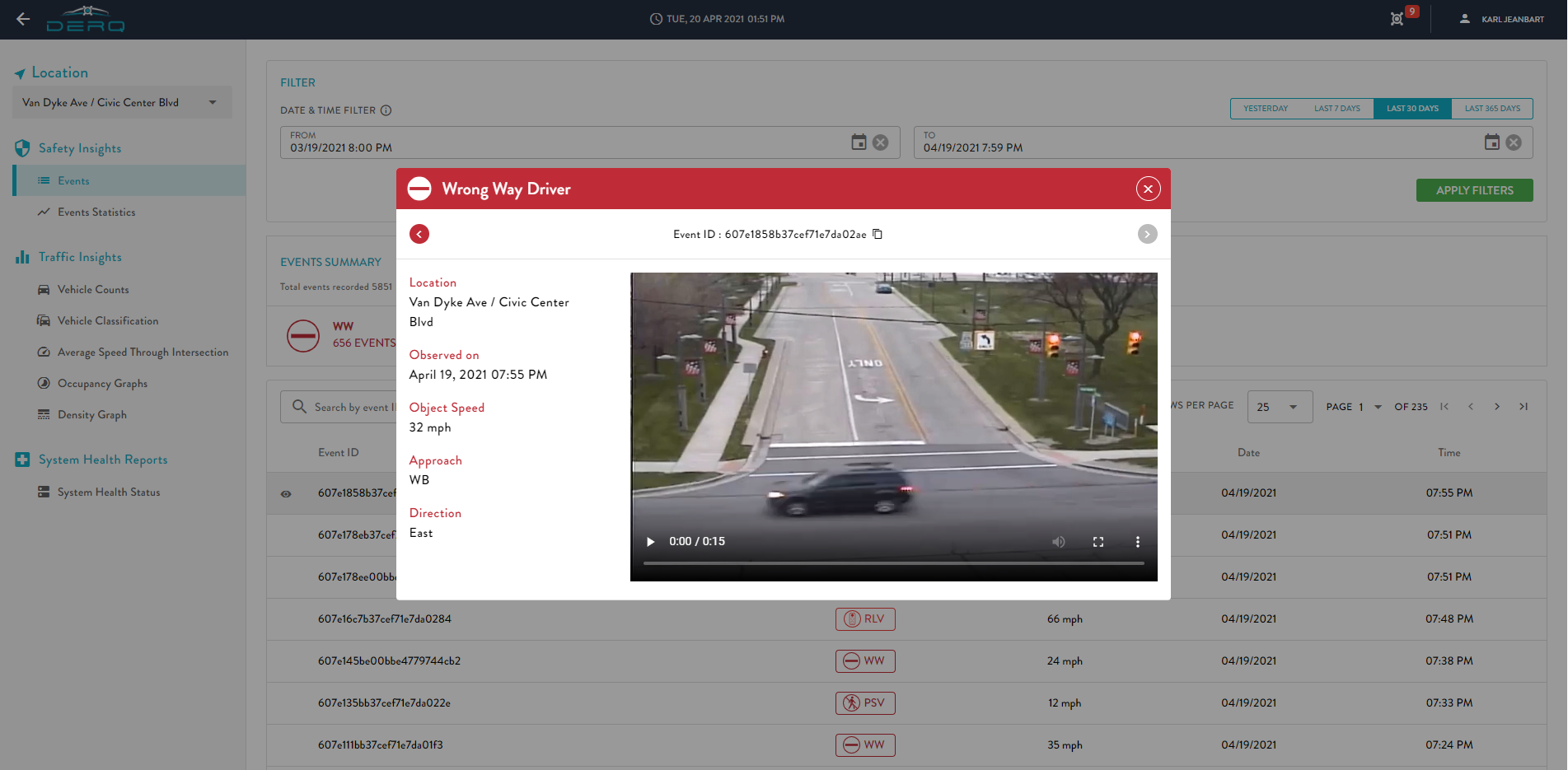Open Vehicle Counts in Traffic Insights
This screenshot has width=1568, height=770.
(x=93, y=289)
